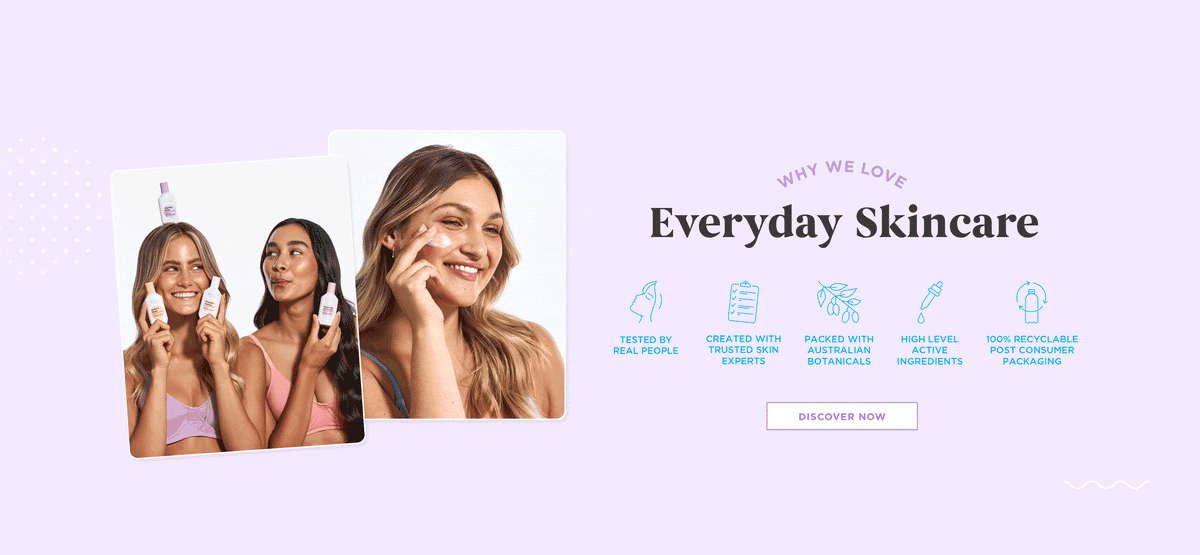Click 'Created with Trusted Skin Experts' text

click(743, 350)
